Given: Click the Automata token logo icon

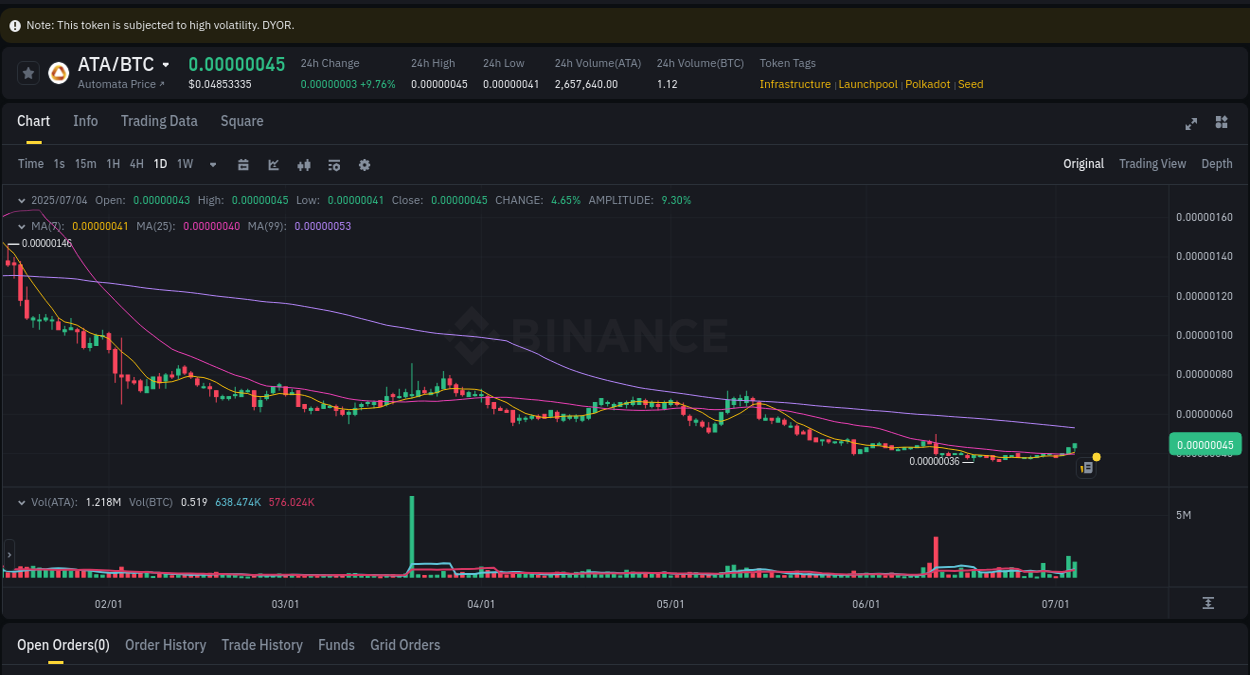Looking at the screenshot, I should 58,71.
